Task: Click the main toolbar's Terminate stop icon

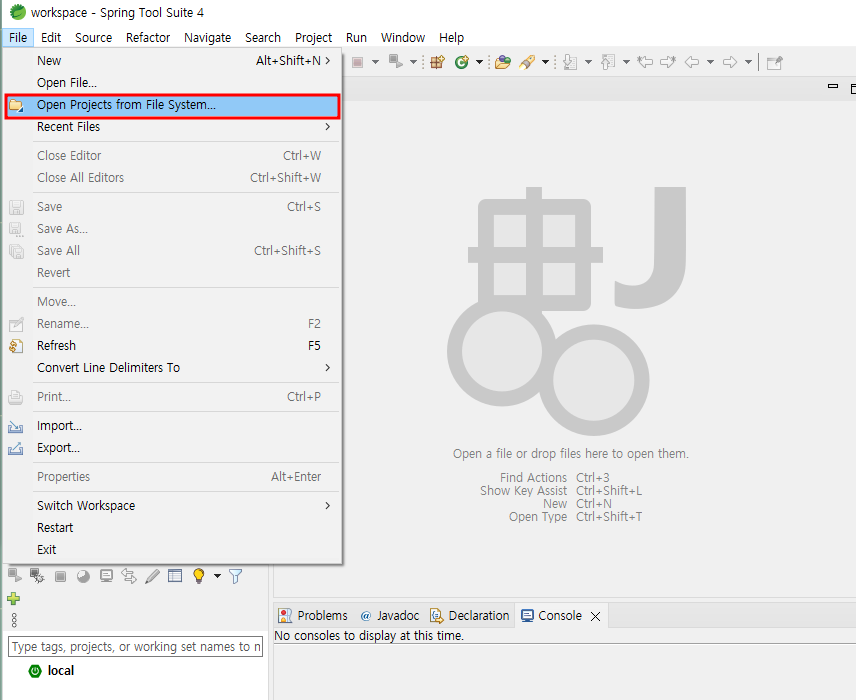Action: click(x=358, y=62)
